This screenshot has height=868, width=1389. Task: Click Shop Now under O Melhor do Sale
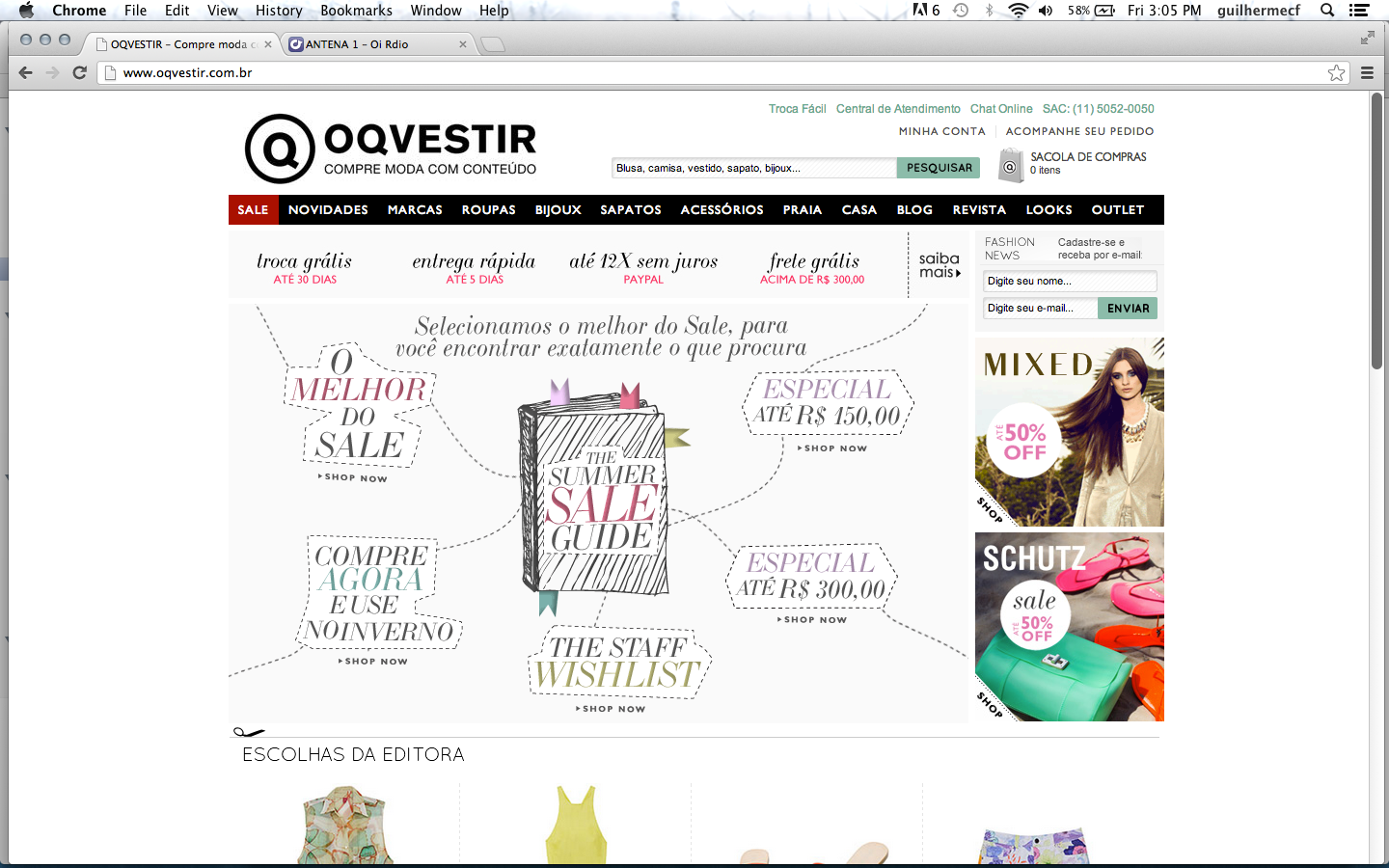(x=353, y=477)
